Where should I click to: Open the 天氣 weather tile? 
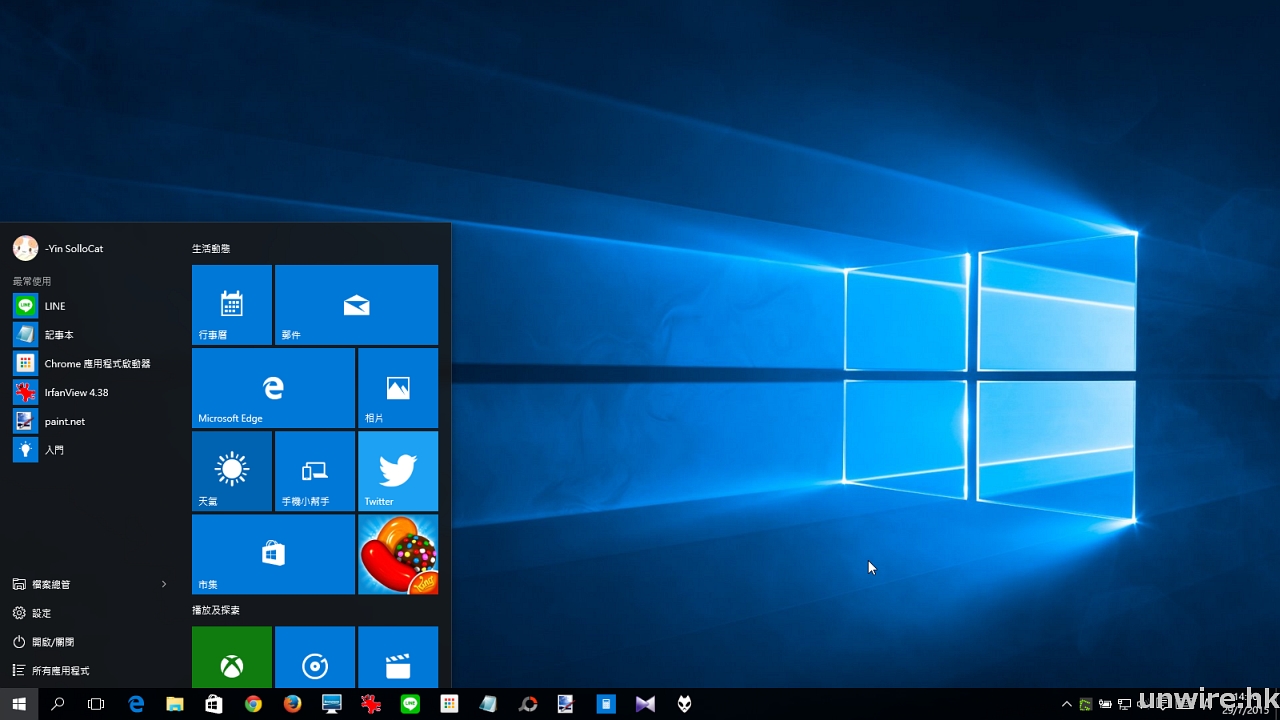pyautogui.click(x=232, y=471)
